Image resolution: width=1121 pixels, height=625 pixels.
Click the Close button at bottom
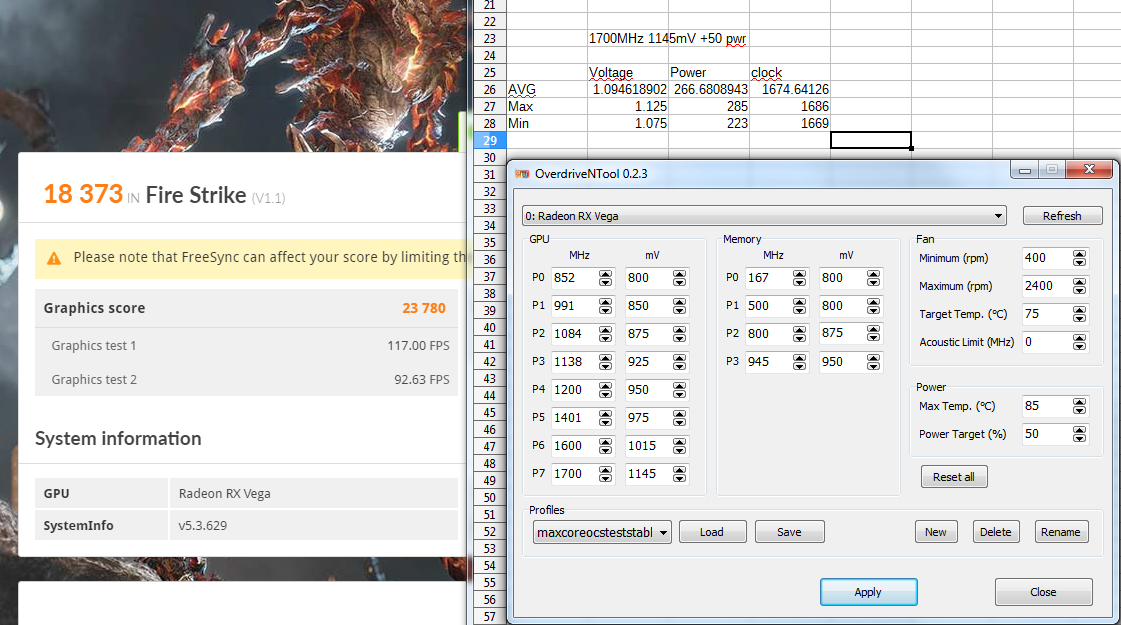coord(1043,592)
